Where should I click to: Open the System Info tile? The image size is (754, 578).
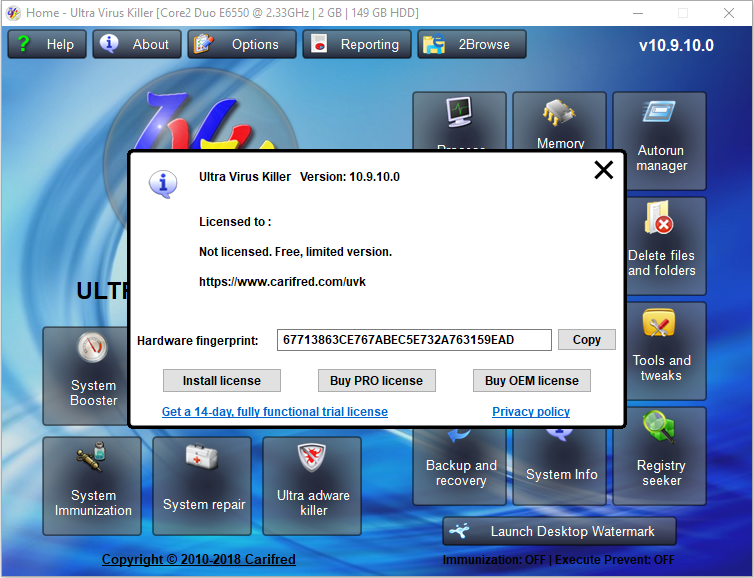point(559,466)
